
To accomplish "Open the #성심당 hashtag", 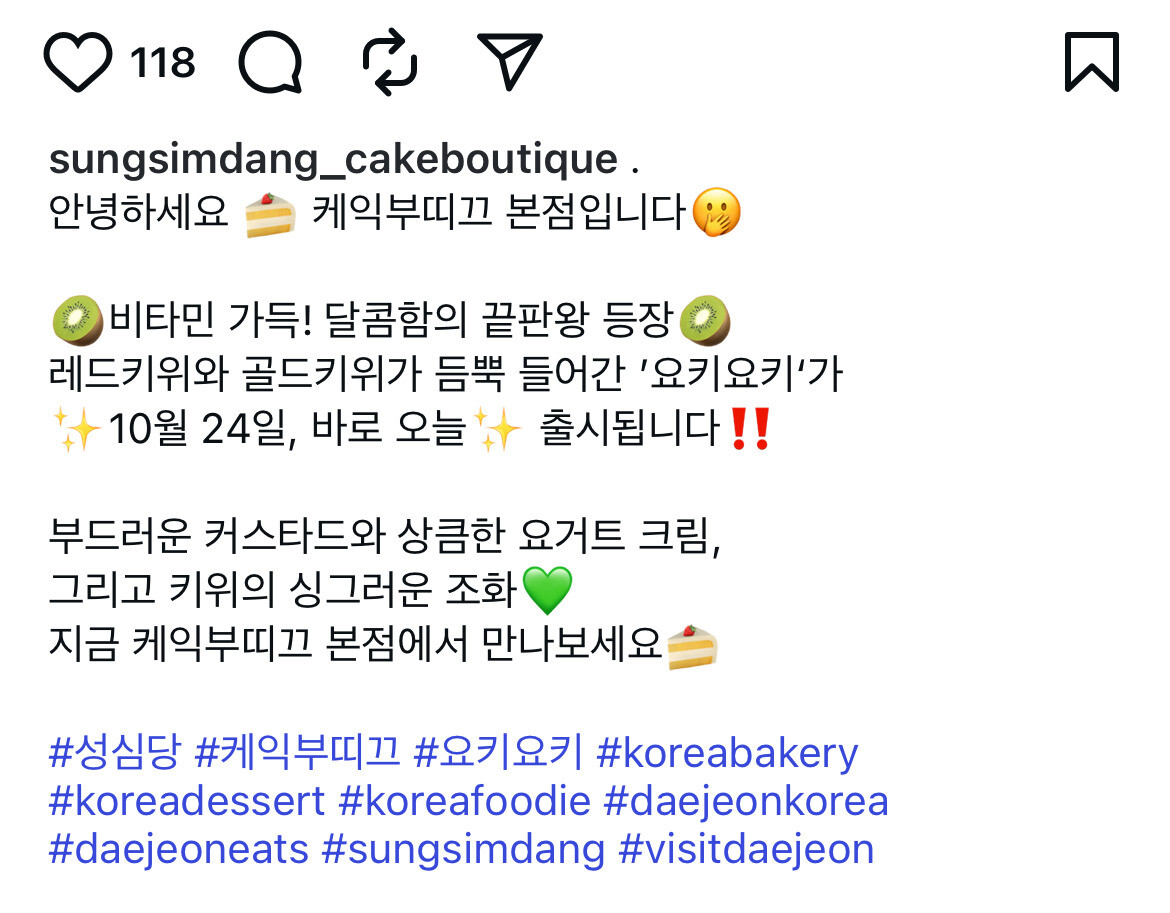I will pyautogui.click(x=115, y=751).
